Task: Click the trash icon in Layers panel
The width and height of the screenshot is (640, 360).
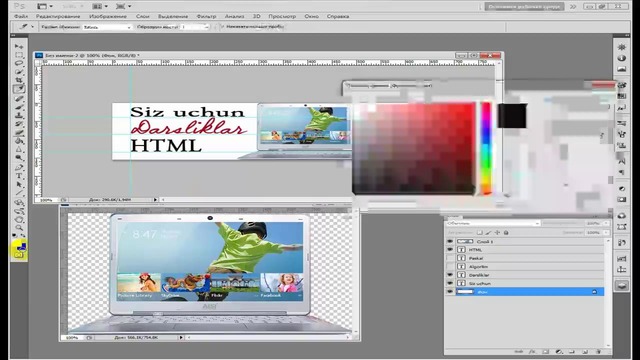Action: pyautogui.click(x=598, y=351)
